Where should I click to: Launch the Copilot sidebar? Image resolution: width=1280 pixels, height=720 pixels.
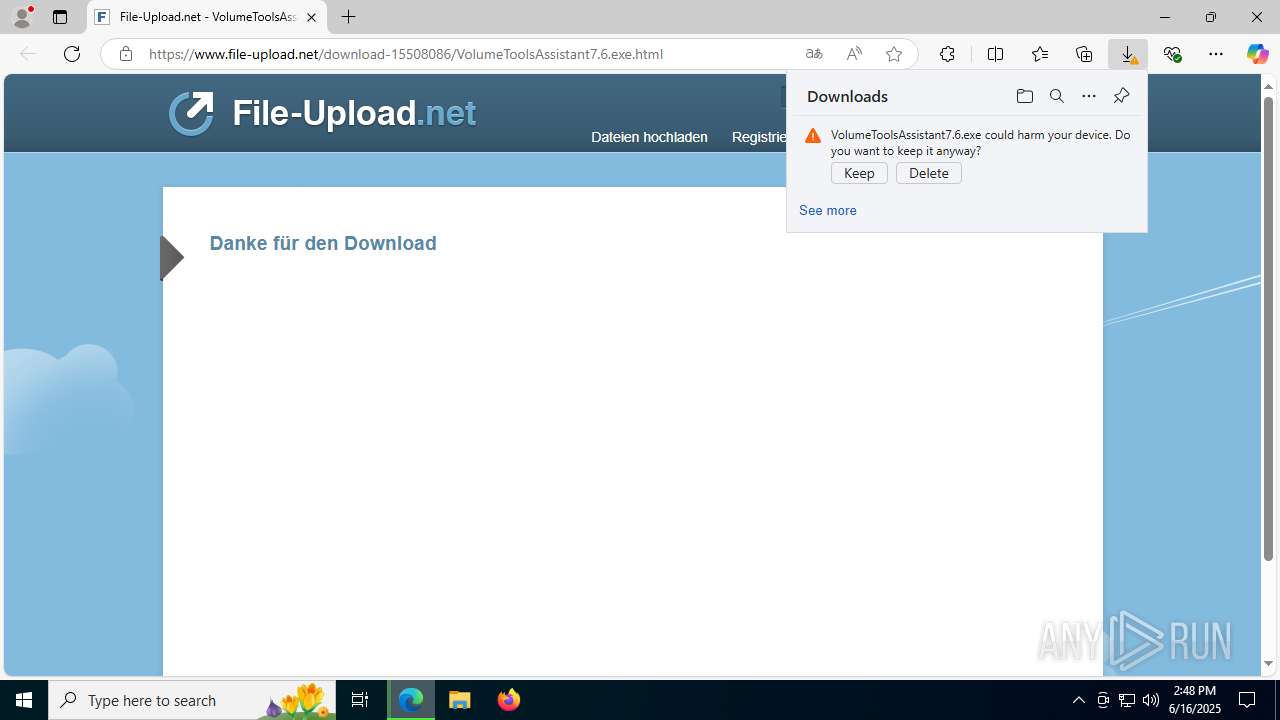1257,54
